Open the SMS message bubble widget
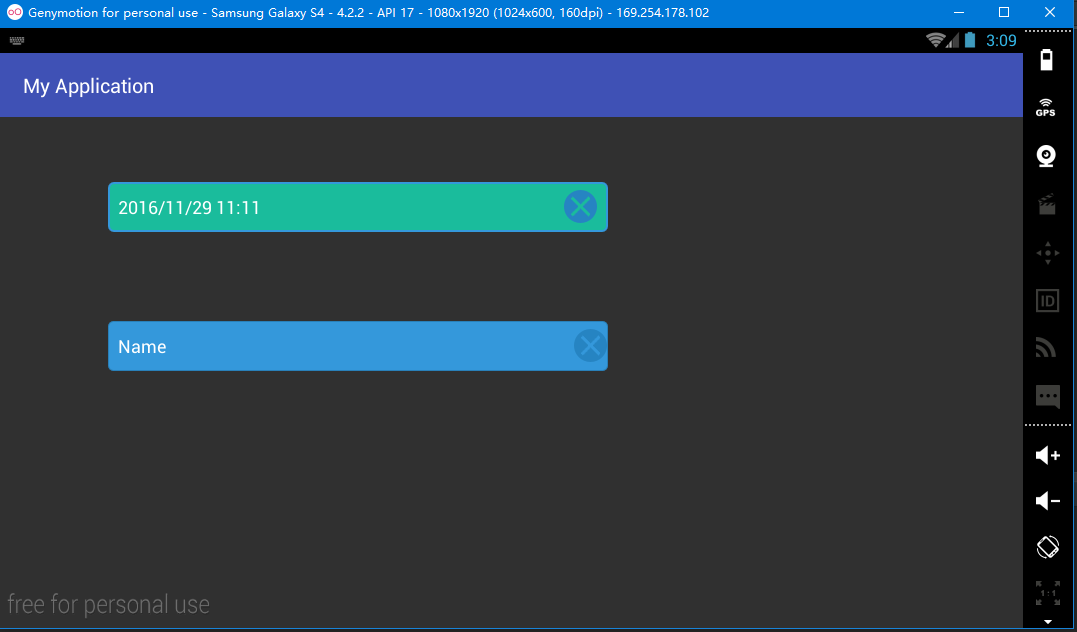1077x632 pixels. tap(1047, 396)
